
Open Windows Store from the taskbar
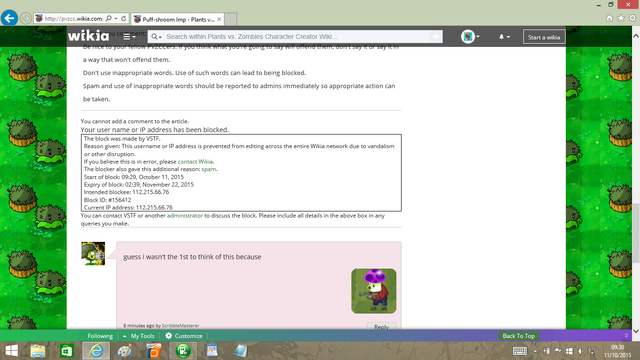click(67, 351)
